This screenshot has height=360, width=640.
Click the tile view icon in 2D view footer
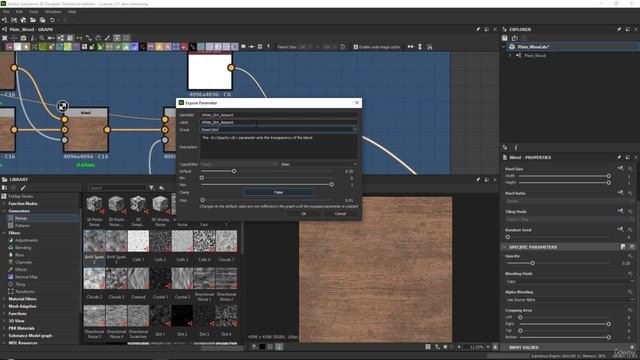(428, 347)
